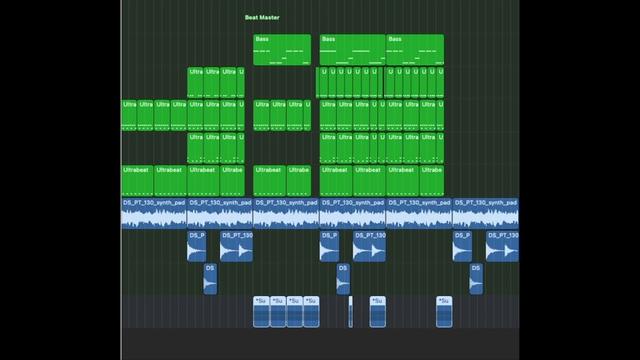The height and width of the screenshot is (360, 640).
Task: Select the third DS_PT_130_synth_pad audio region
Action: (x=286, y=213)
